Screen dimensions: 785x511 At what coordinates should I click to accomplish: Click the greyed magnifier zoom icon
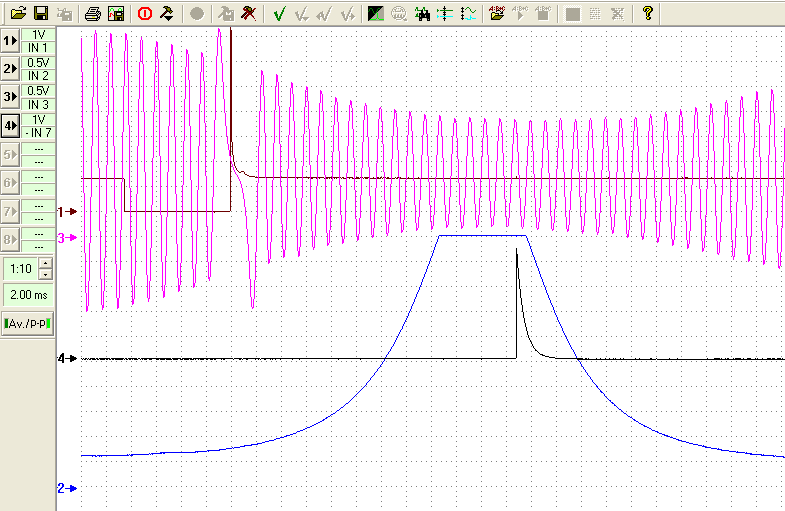(399, 14)
